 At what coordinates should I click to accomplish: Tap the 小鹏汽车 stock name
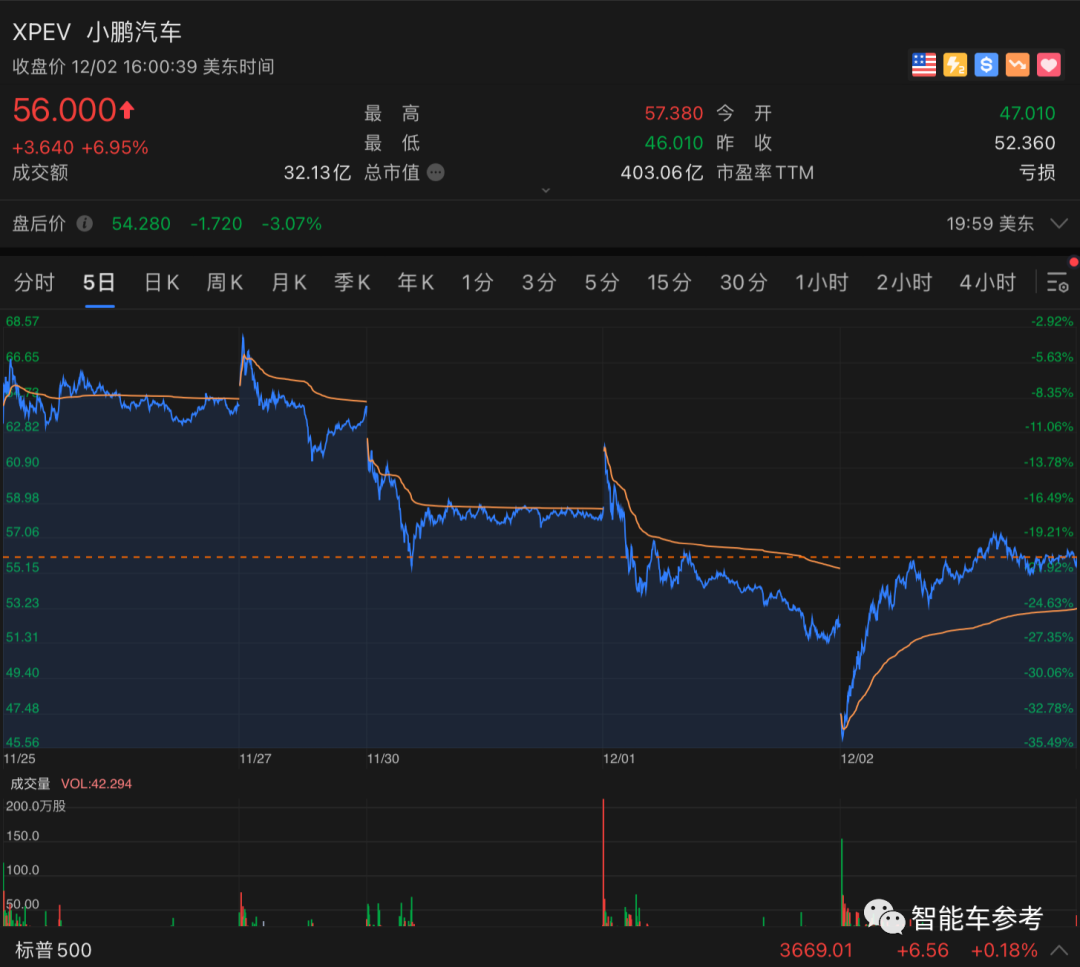[134, 32]
